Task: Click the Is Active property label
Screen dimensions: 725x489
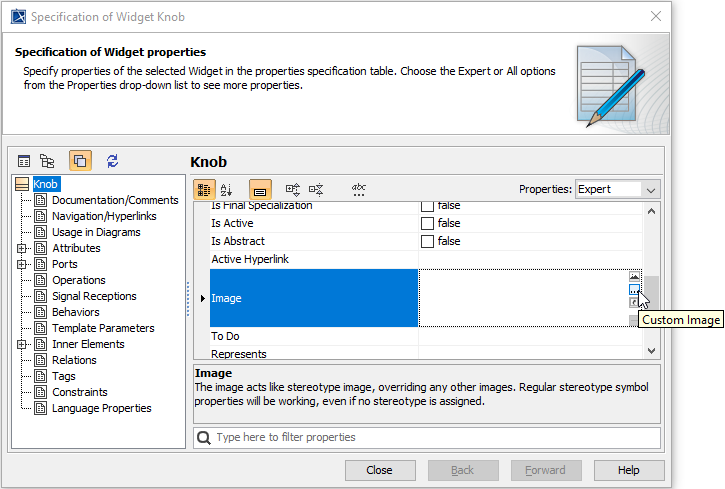Action: [232, 223]
